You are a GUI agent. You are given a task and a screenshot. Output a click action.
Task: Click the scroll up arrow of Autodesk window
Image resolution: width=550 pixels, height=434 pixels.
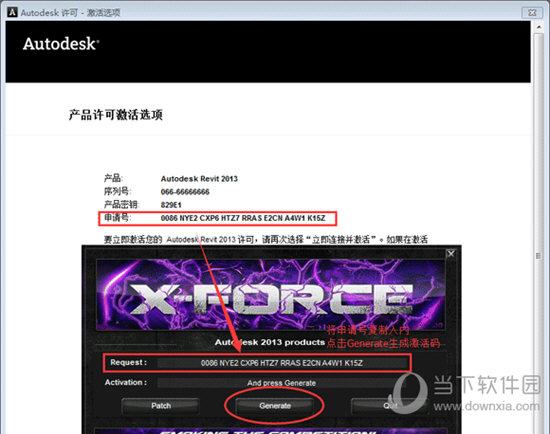click(539, 27)
